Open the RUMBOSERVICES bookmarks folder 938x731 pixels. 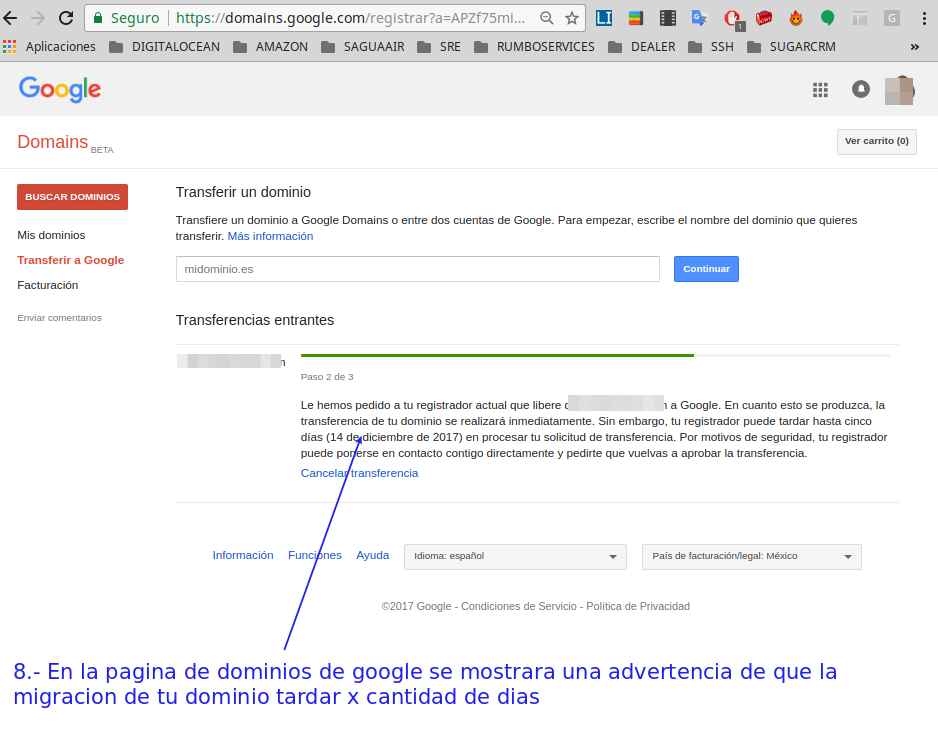click(x=534, y=47)
